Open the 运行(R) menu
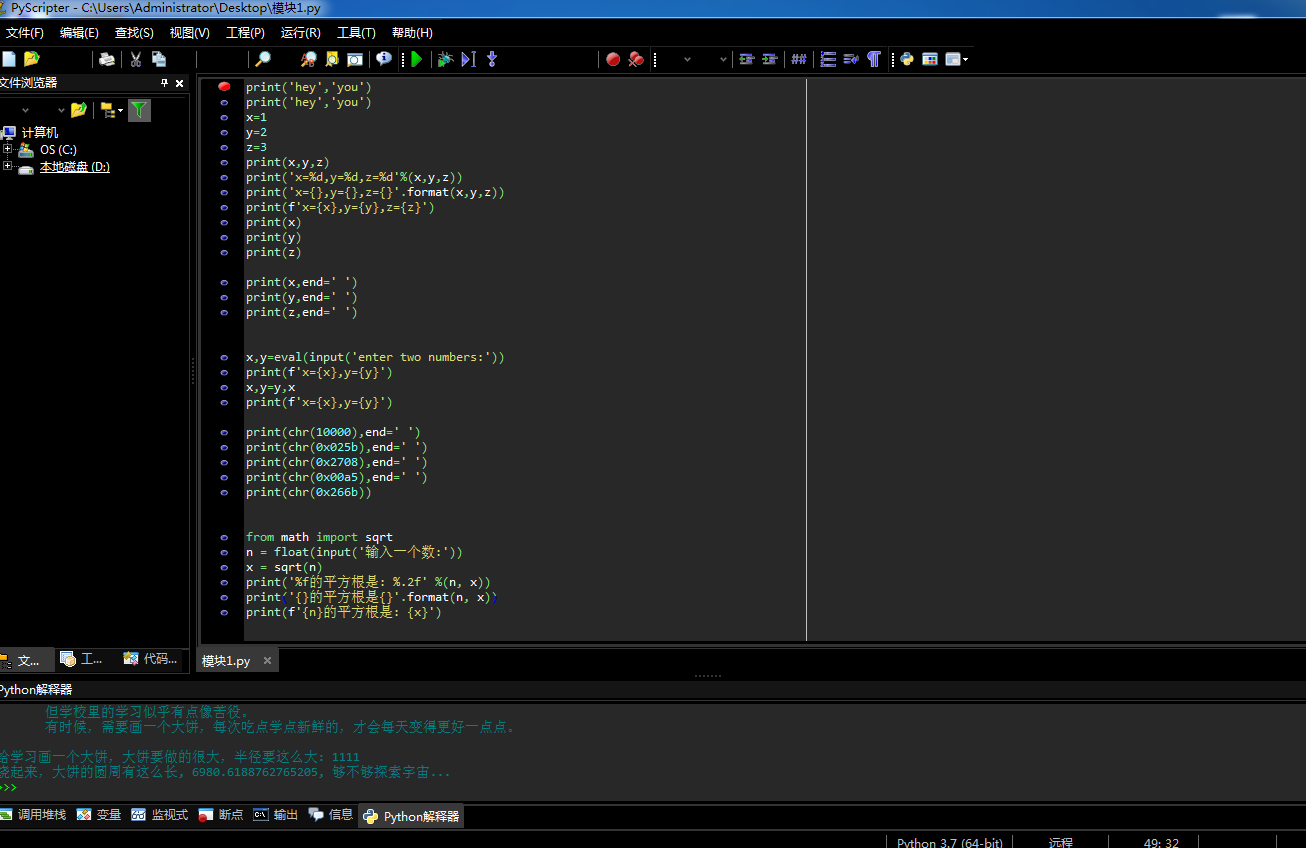Screen dimensions: 1306x848 tap(300, 33)
